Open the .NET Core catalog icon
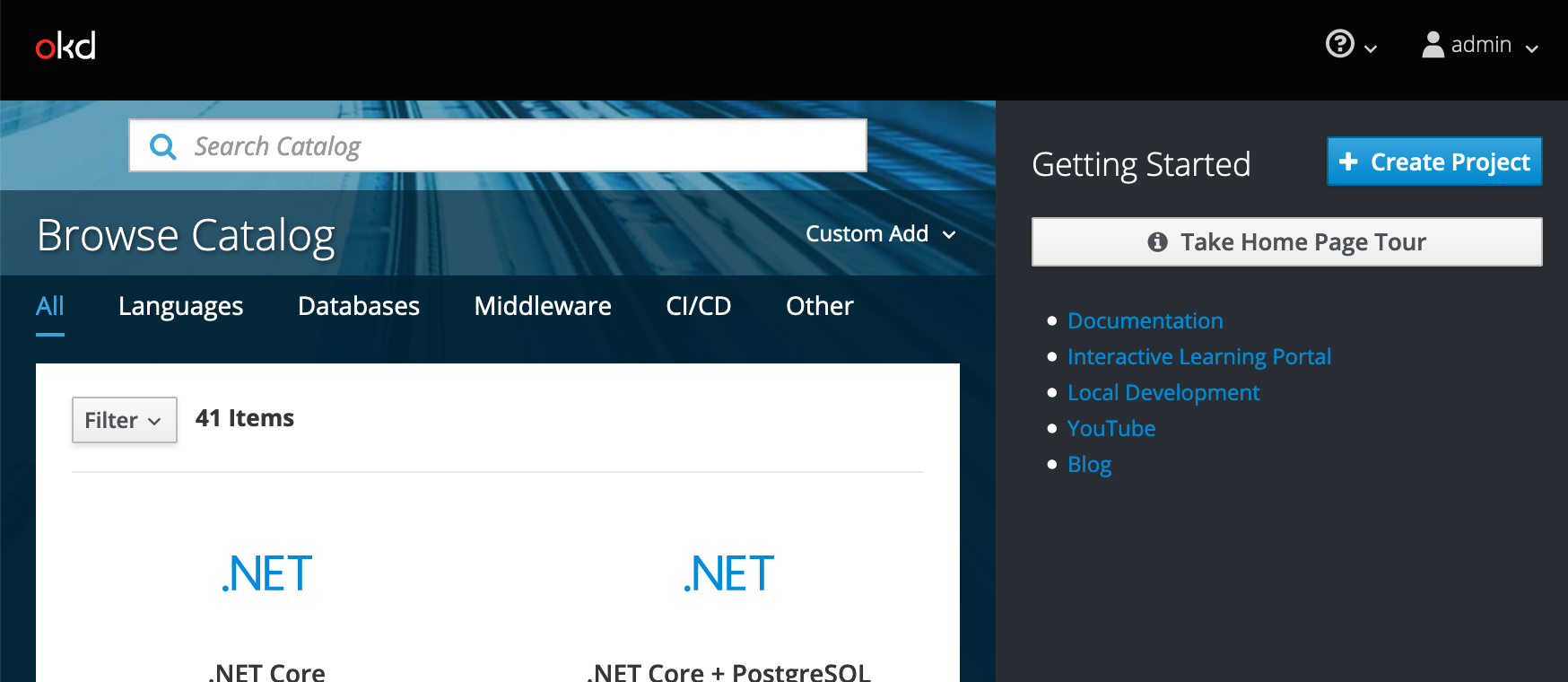1568x682 pixels. click(x=266, y=574)
